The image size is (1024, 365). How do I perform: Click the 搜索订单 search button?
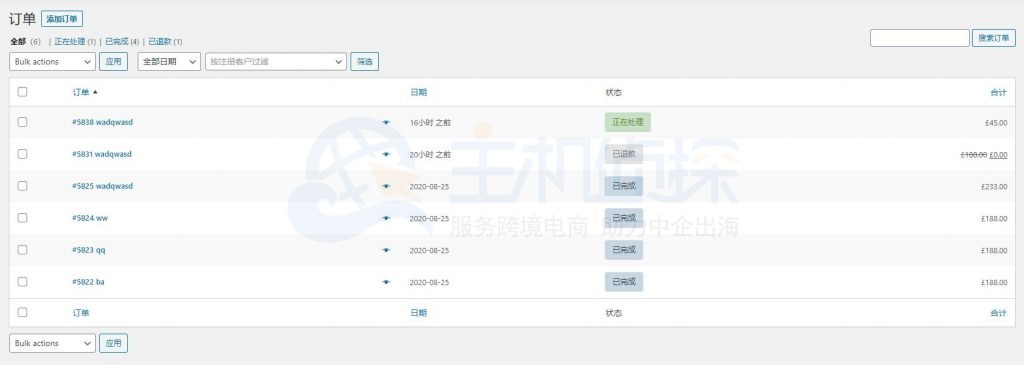(x=994, y=39)
